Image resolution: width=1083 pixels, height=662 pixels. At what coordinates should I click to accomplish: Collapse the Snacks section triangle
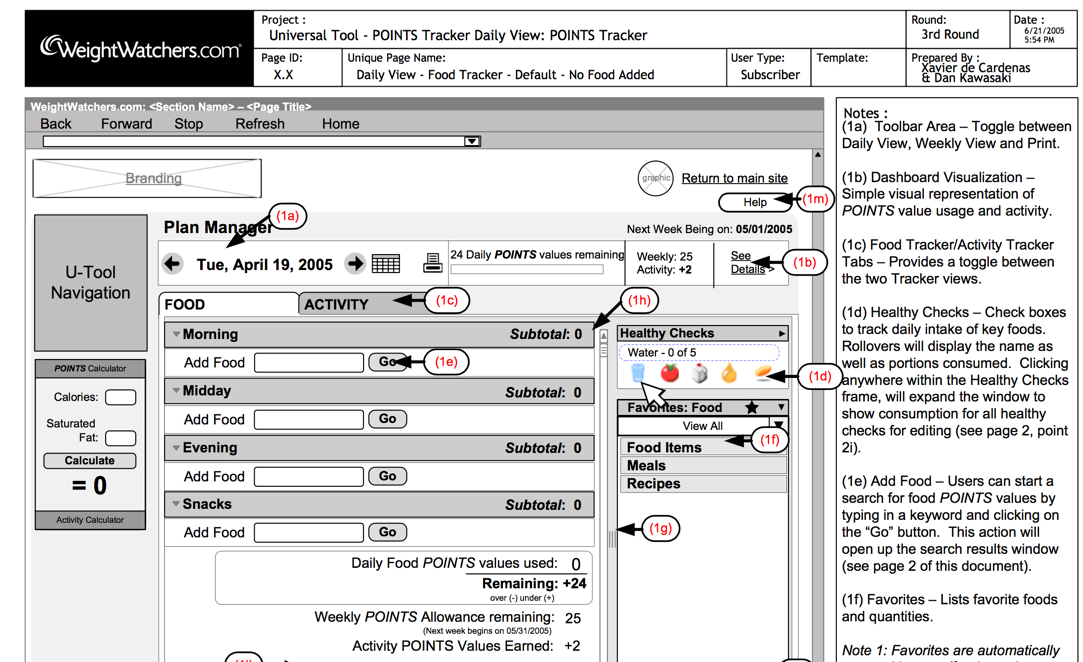coord(176,504)
